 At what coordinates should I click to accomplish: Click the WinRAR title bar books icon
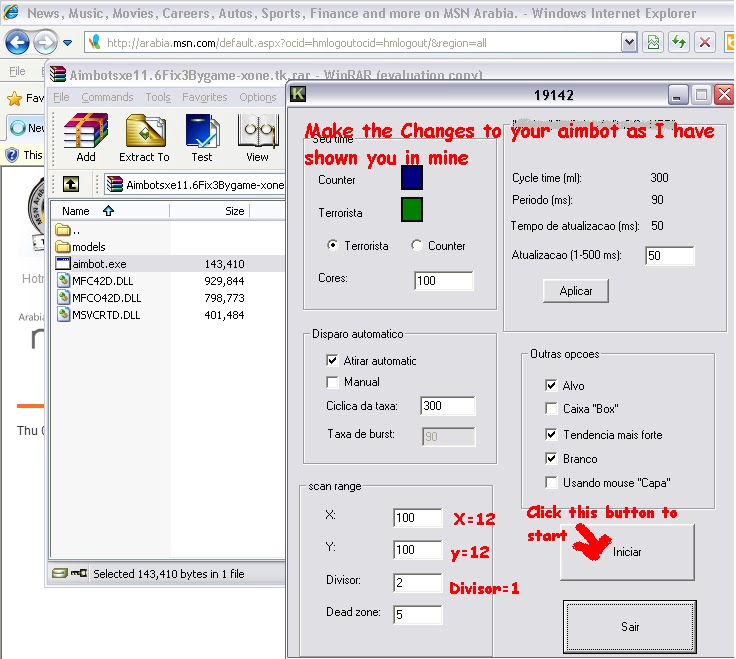tap(58, 74)
